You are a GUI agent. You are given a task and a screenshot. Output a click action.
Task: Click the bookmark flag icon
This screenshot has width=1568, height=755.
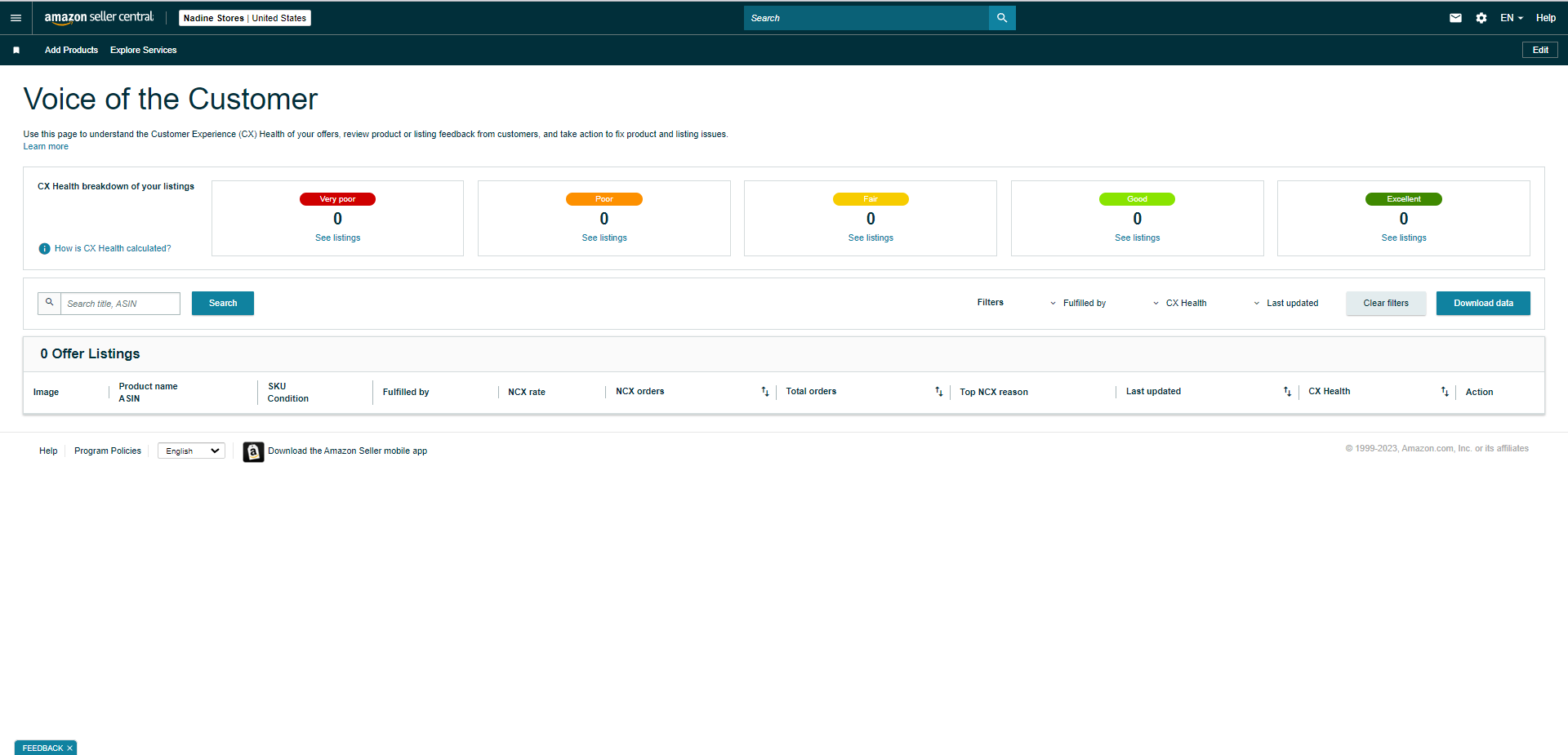tap(16, 50)
